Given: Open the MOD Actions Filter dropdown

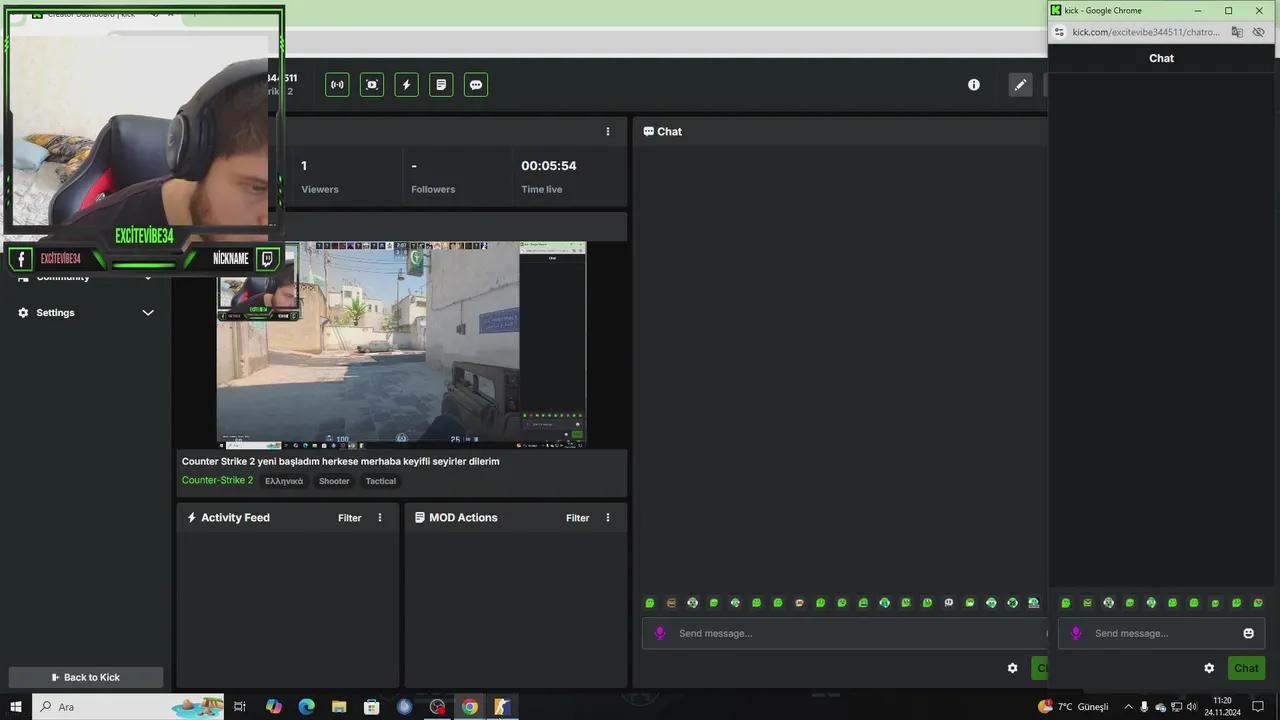Looking at the screenshot, I should tap(577, 517).
